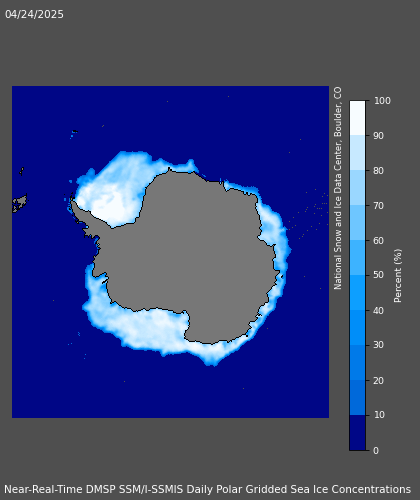Click the 0 tick label on colorbar
Screen dimensions: 420x500
(376, 450)
